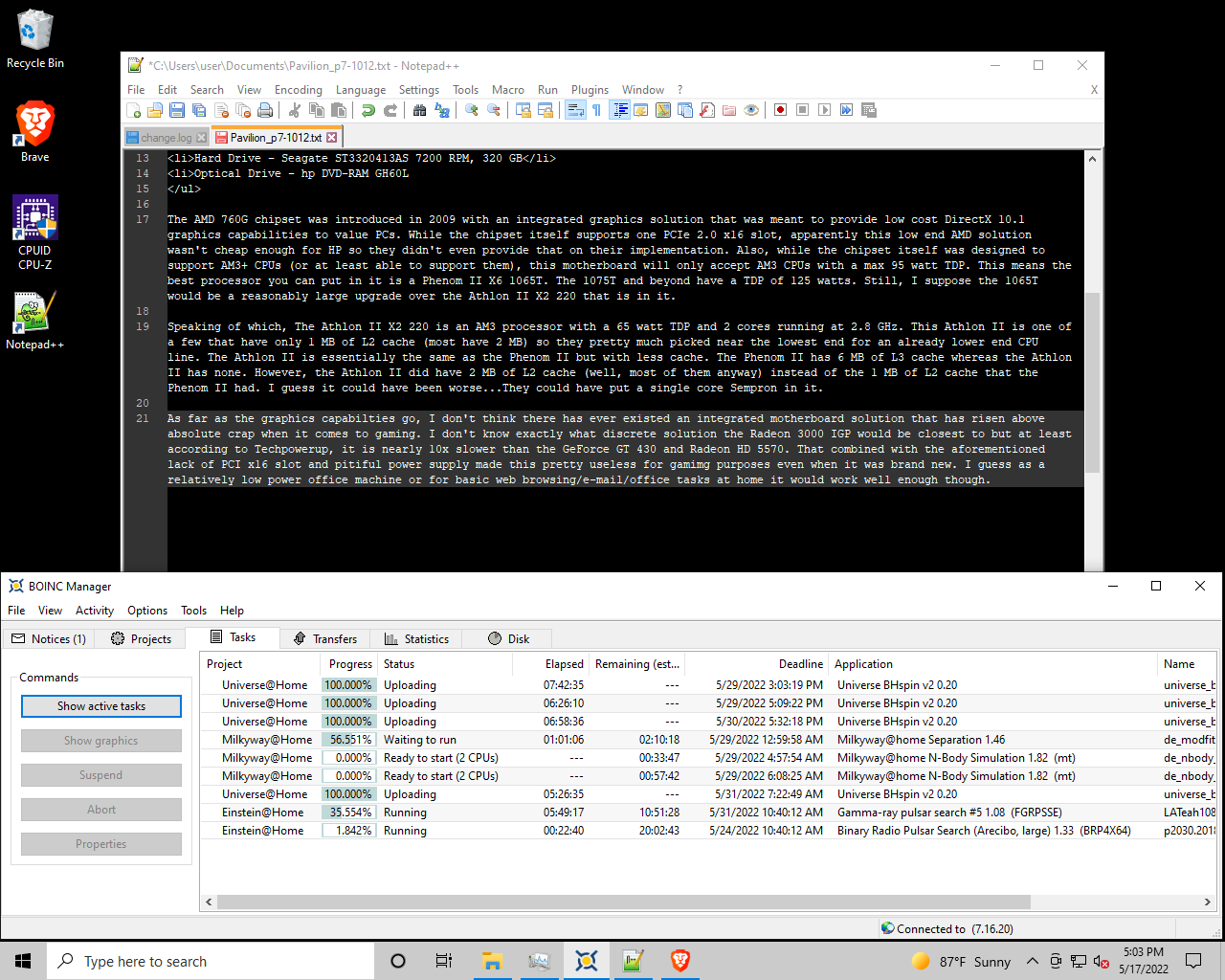Click the taskbar search box
Image resolution: width=1225 pixels, height=980 pixels.
coord(211,961)
